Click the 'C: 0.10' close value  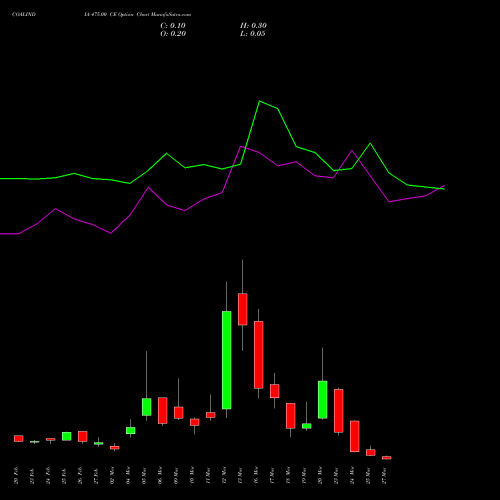(x=173, y=26)
